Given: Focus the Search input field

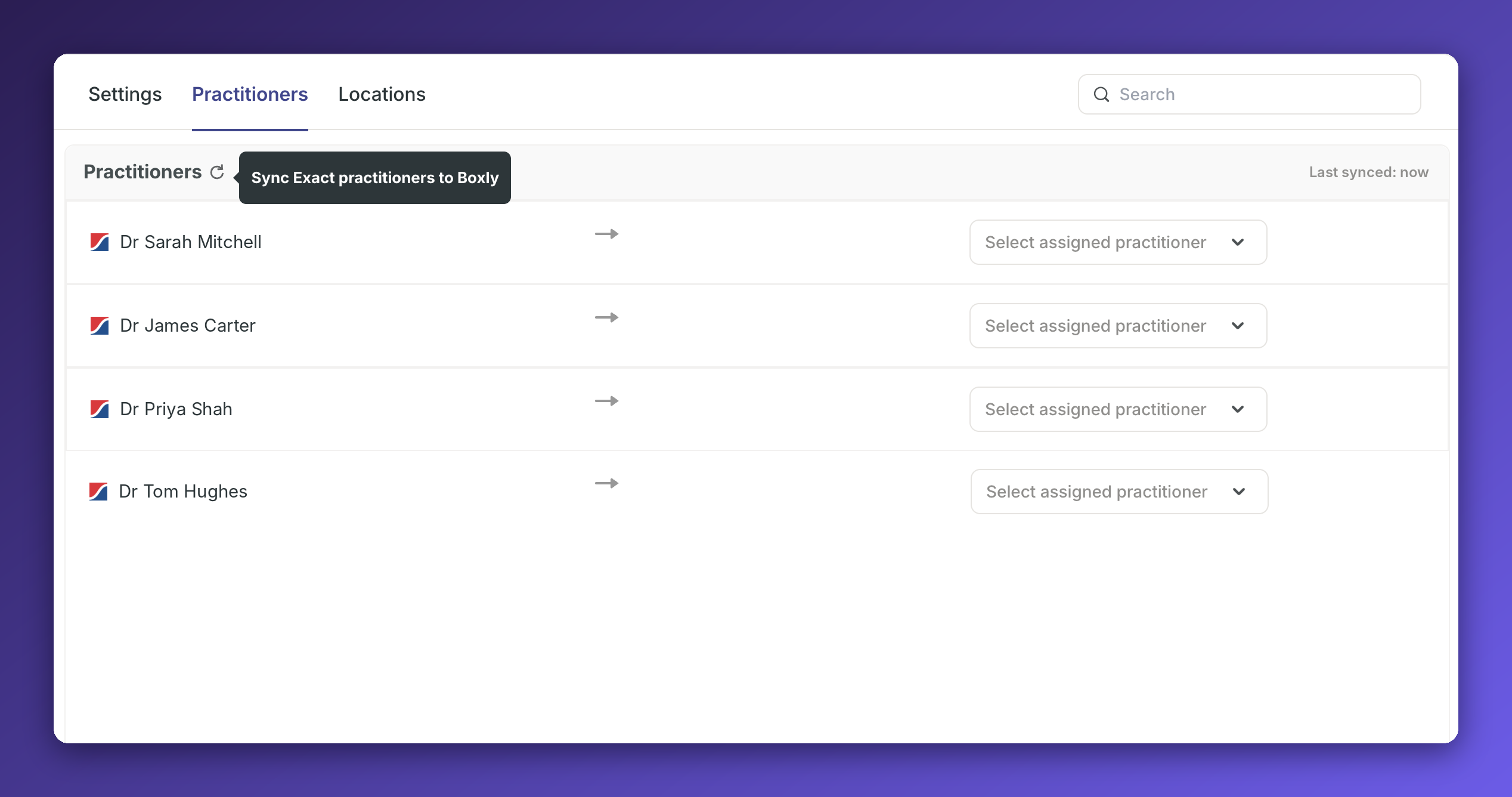Looking at the screenshot, I should (1249, 94).
